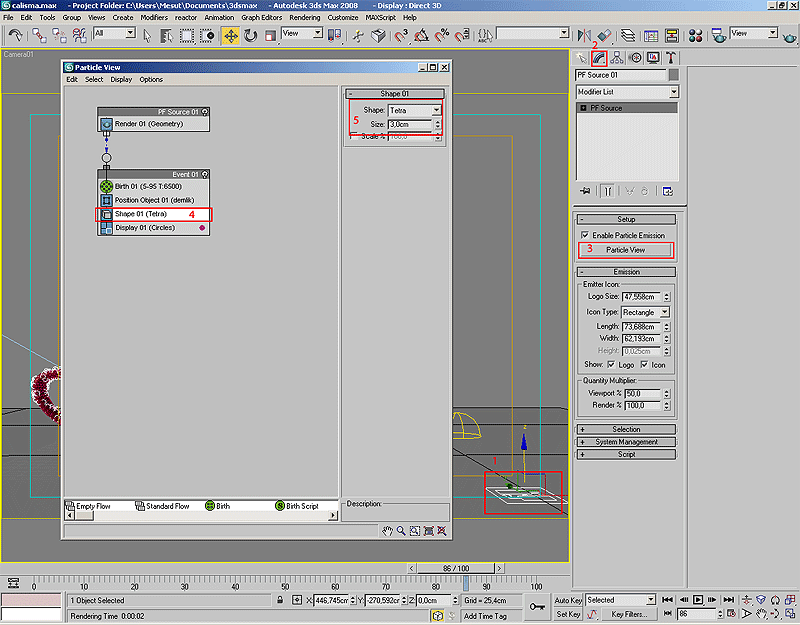Screen dimensions: 800x625
Task: Select the Move tool in main toolbar
Action: point(231,35)
